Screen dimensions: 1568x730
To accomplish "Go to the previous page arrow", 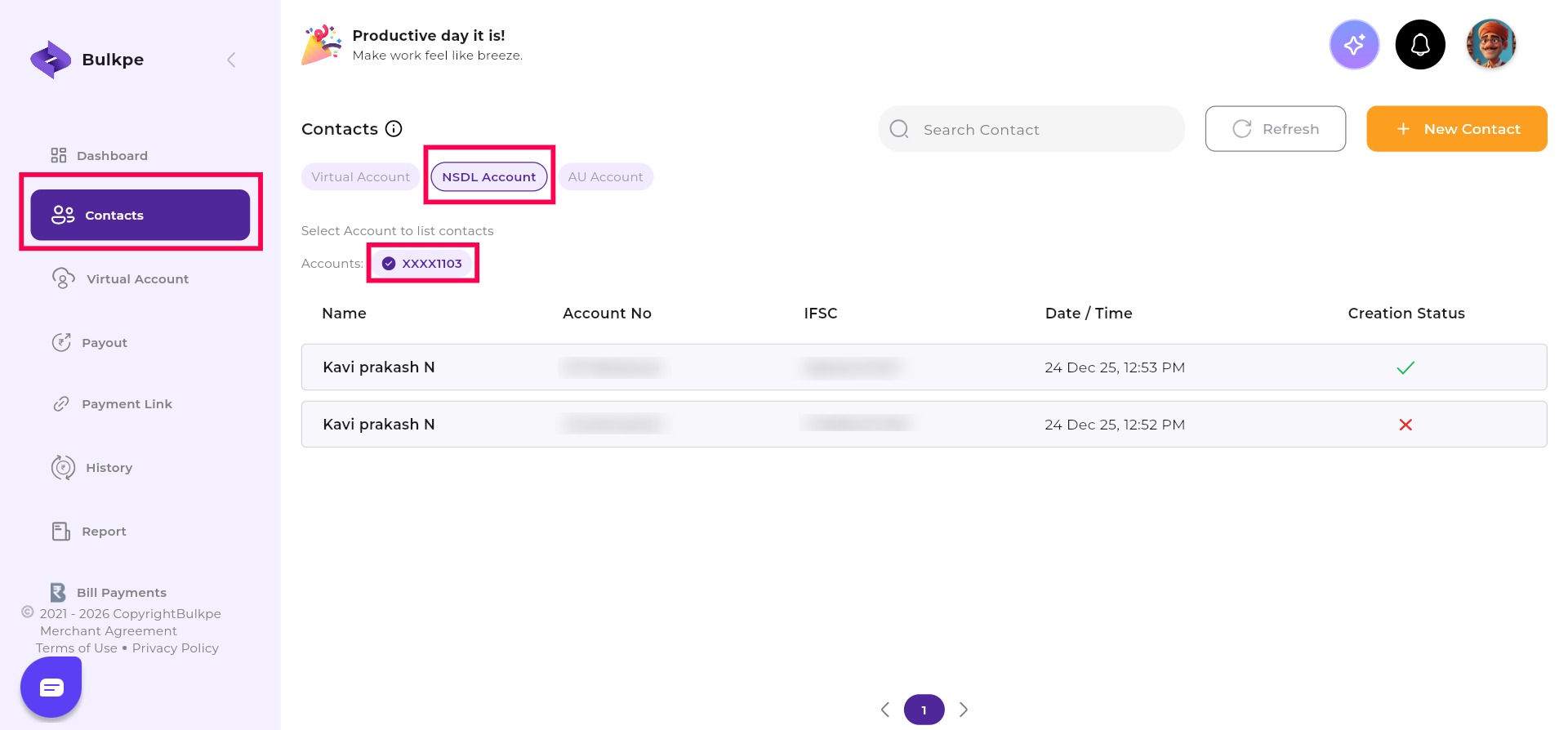I will pyautogui.click(x=885, y=710).
